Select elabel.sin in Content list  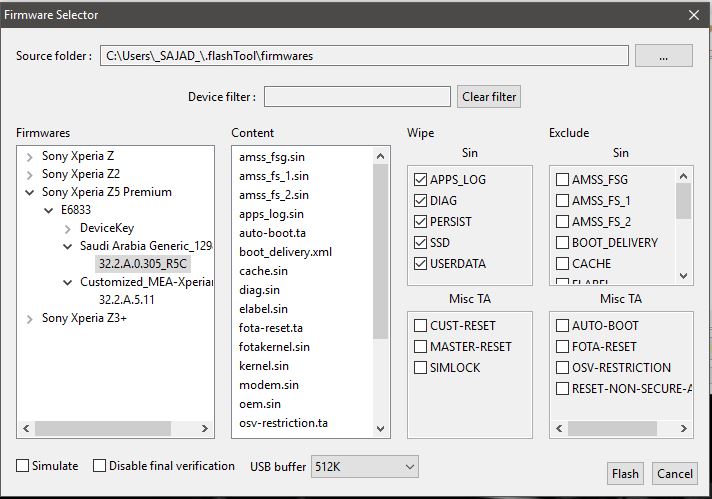[263, 309]
